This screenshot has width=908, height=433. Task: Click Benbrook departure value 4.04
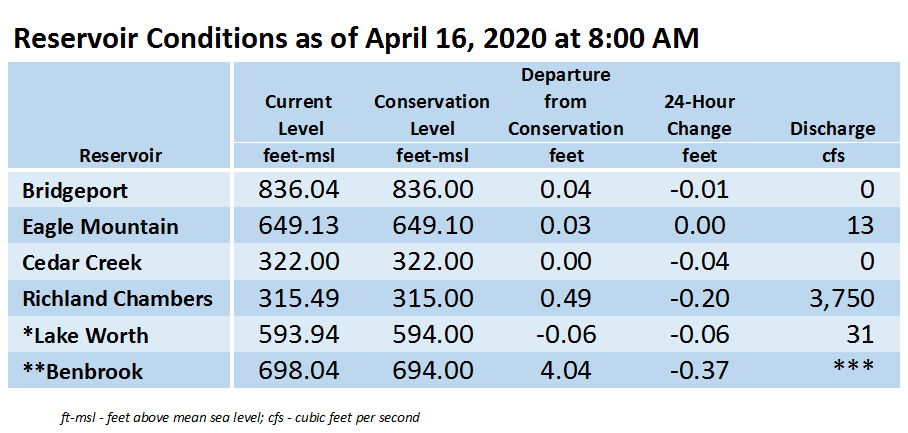coord(566,371)
